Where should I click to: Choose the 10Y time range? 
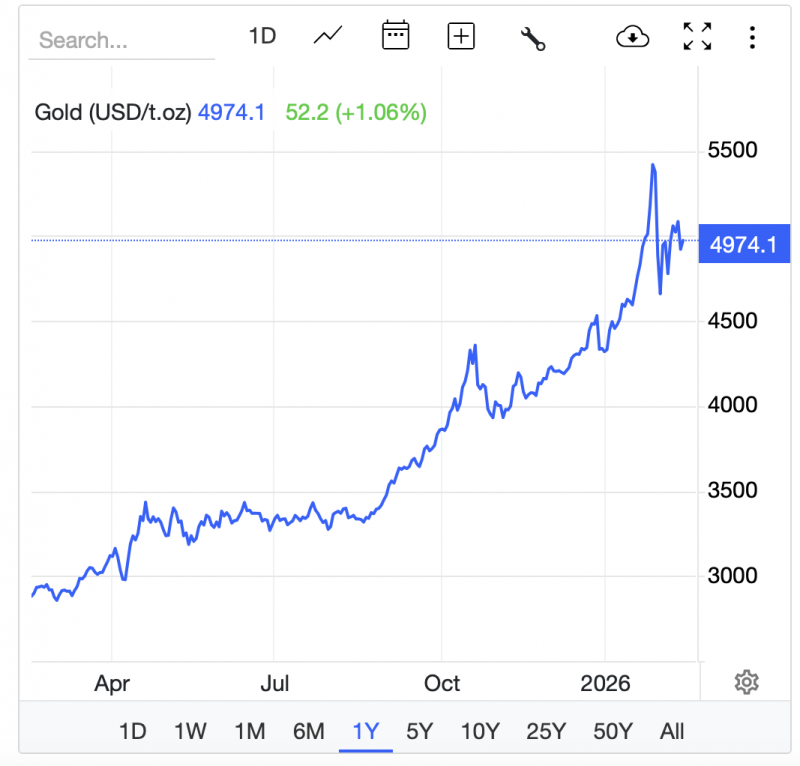480,731
